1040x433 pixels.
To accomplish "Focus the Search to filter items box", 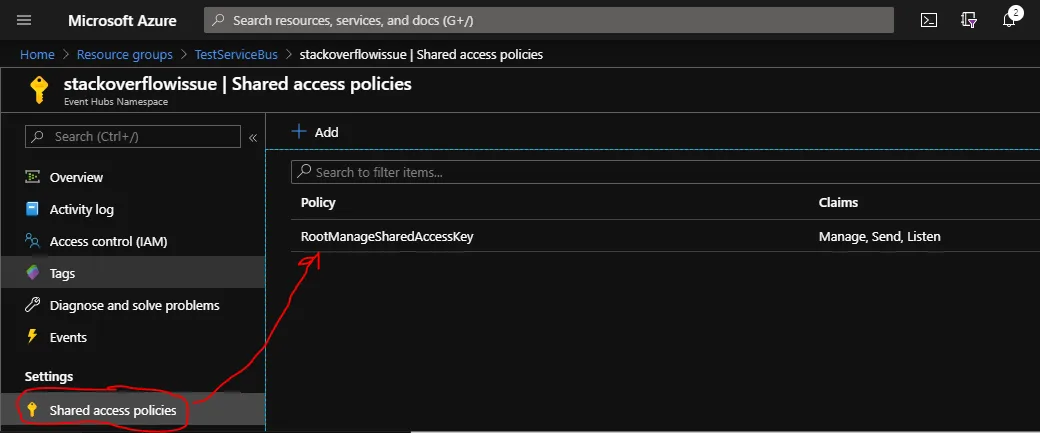I will [660, 172].
